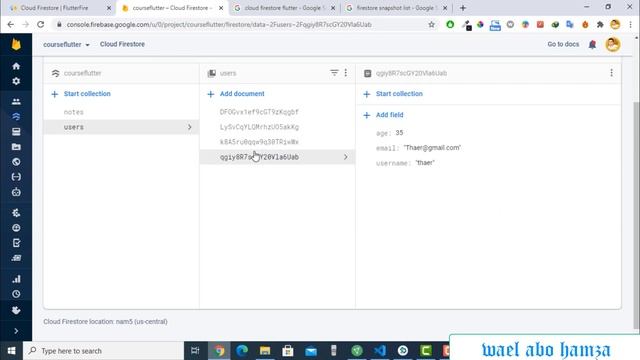
Task: Go to Project Overview home icon
Action: [x=16, y=66]
